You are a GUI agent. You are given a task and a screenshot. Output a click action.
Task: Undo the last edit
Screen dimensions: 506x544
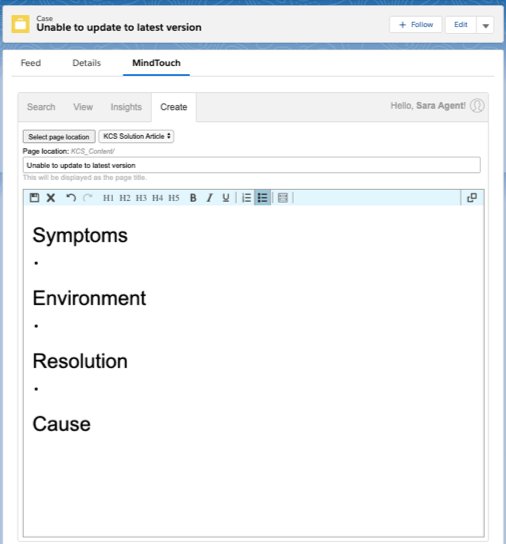(71, 198)
